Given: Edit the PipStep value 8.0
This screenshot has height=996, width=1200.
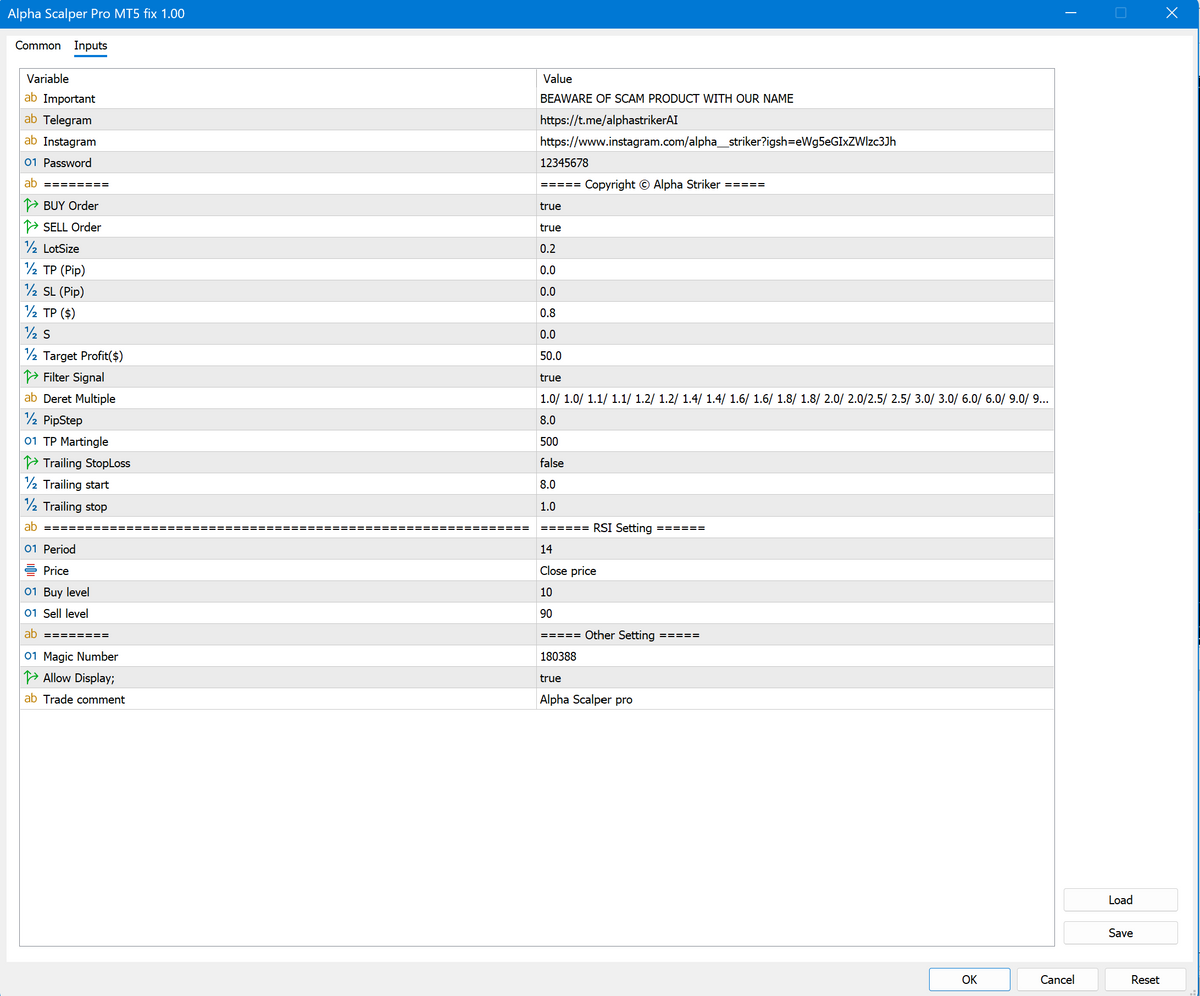Looking at the screenshot, I should click(795, 421).
